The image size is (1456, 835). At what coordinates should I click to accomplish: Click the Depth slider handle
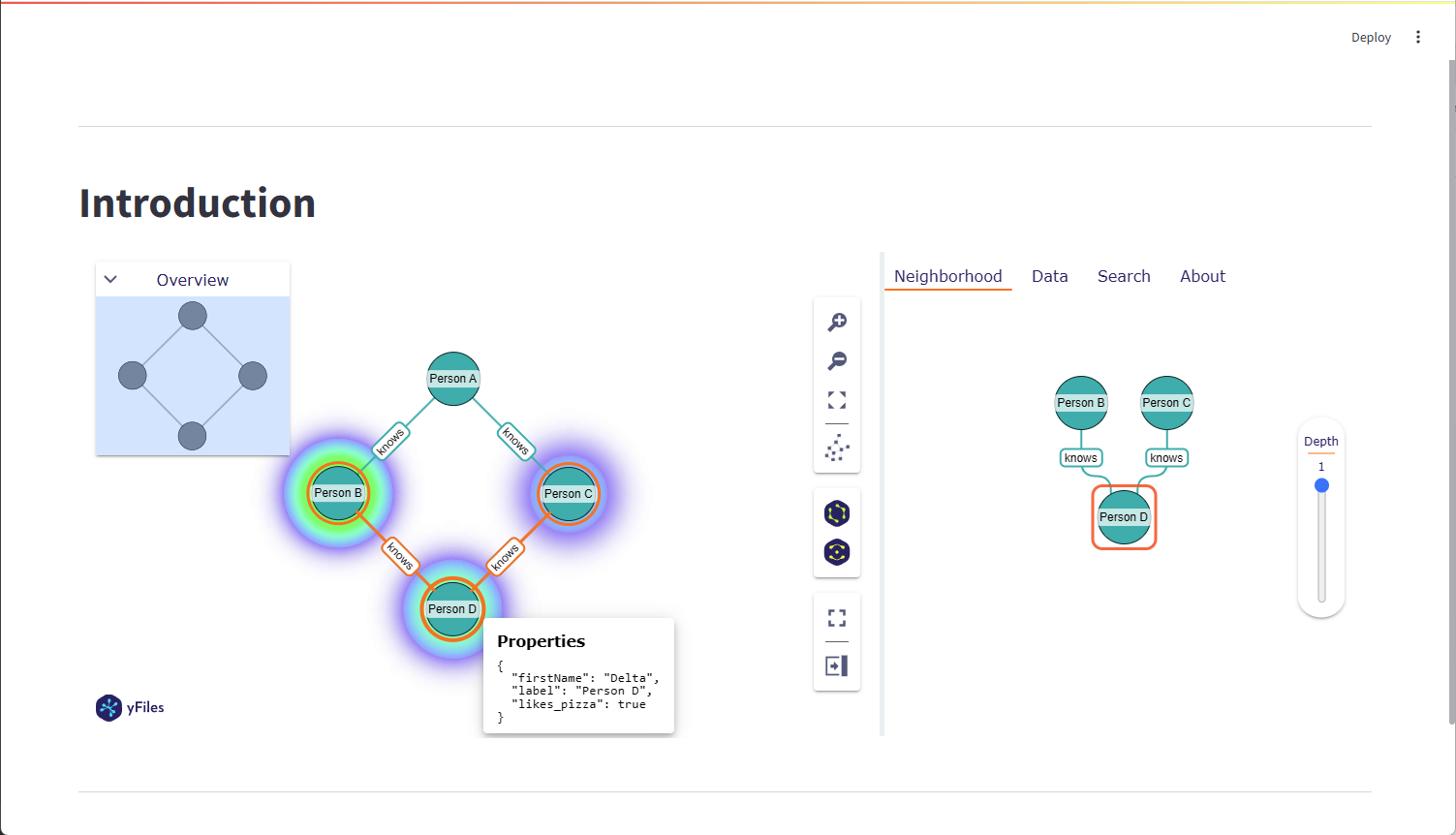click(1321, 485)
